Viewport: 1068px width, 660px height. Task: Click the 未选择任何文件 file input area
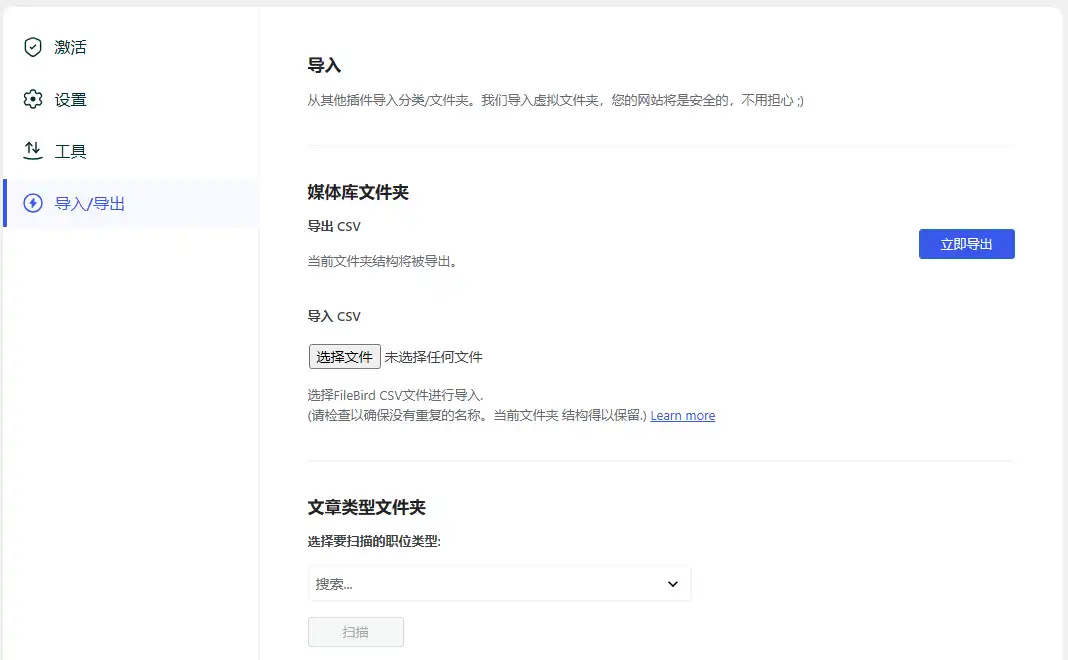[433, 356]
